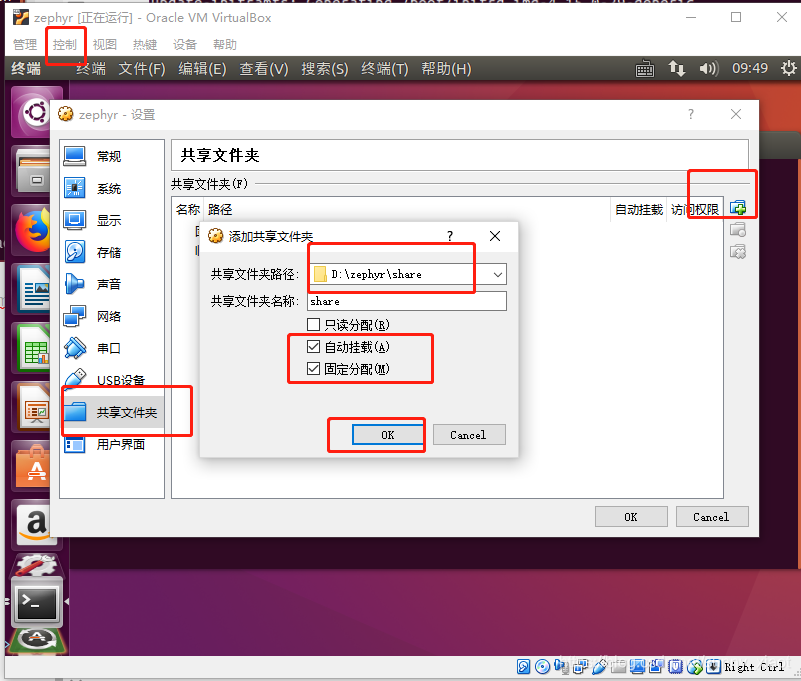Click the network status bar icon
Viewport: 801px width, 681px height.
580,666
